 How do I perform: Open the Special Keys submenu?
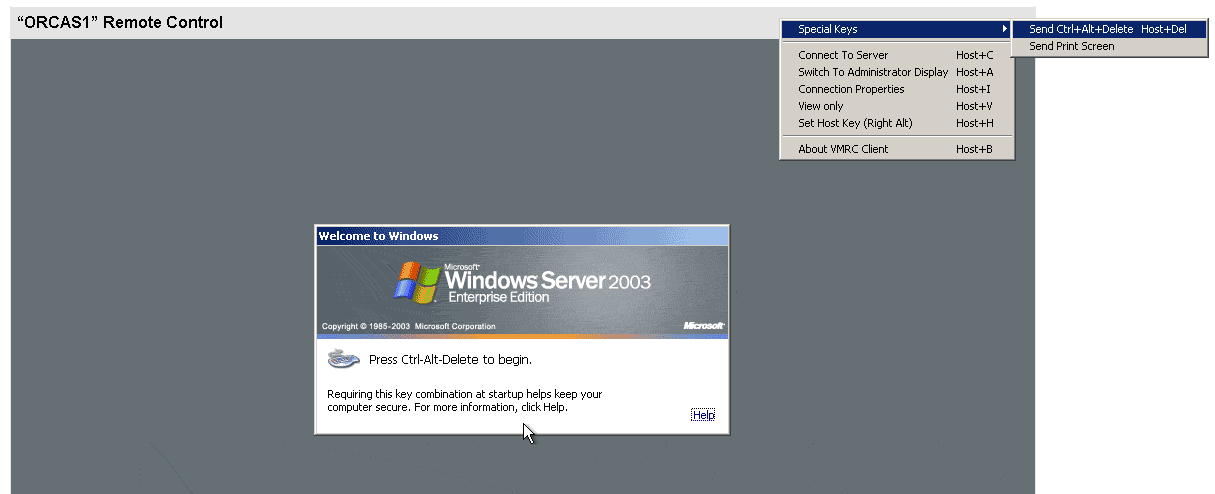[897, 29]
